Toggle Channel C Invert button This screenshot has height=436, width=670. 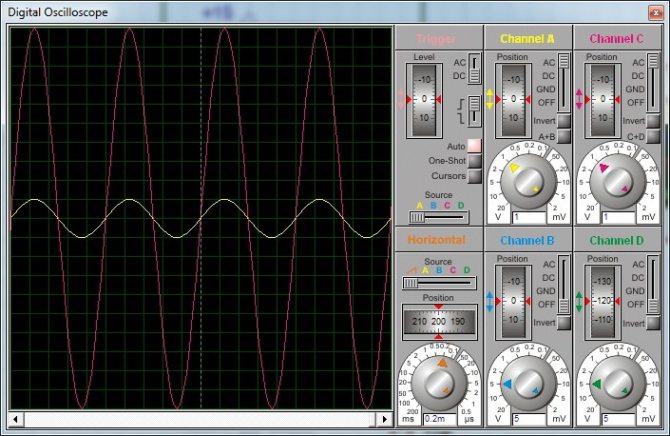(x=653, y=121)
